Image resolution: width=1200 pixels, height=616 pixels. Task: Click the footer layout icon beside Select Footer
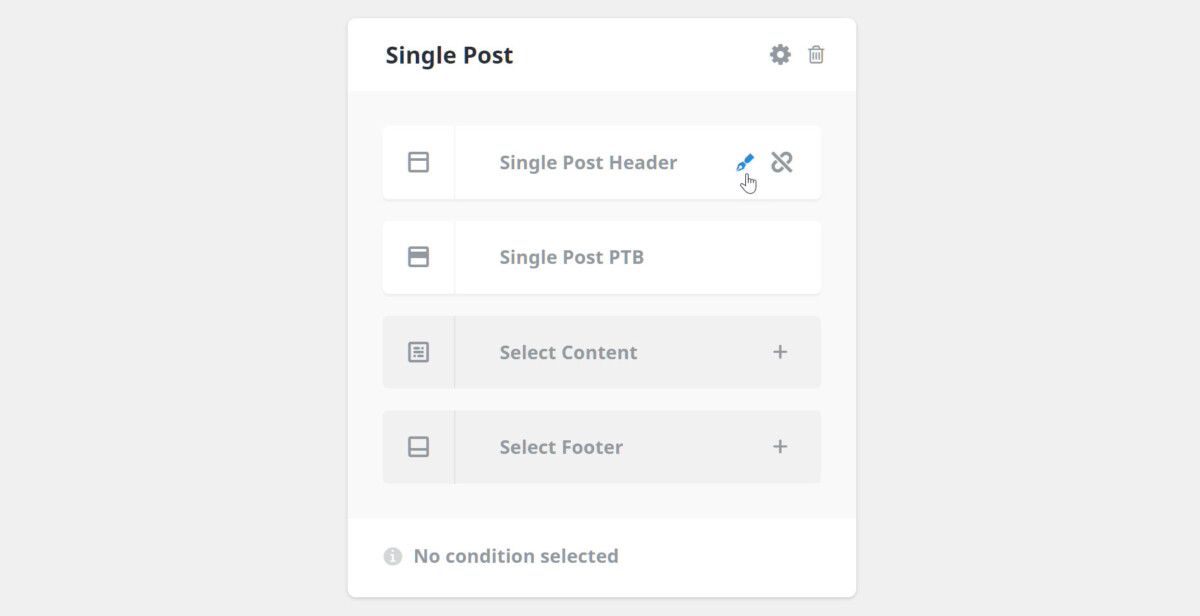point(419,446)
